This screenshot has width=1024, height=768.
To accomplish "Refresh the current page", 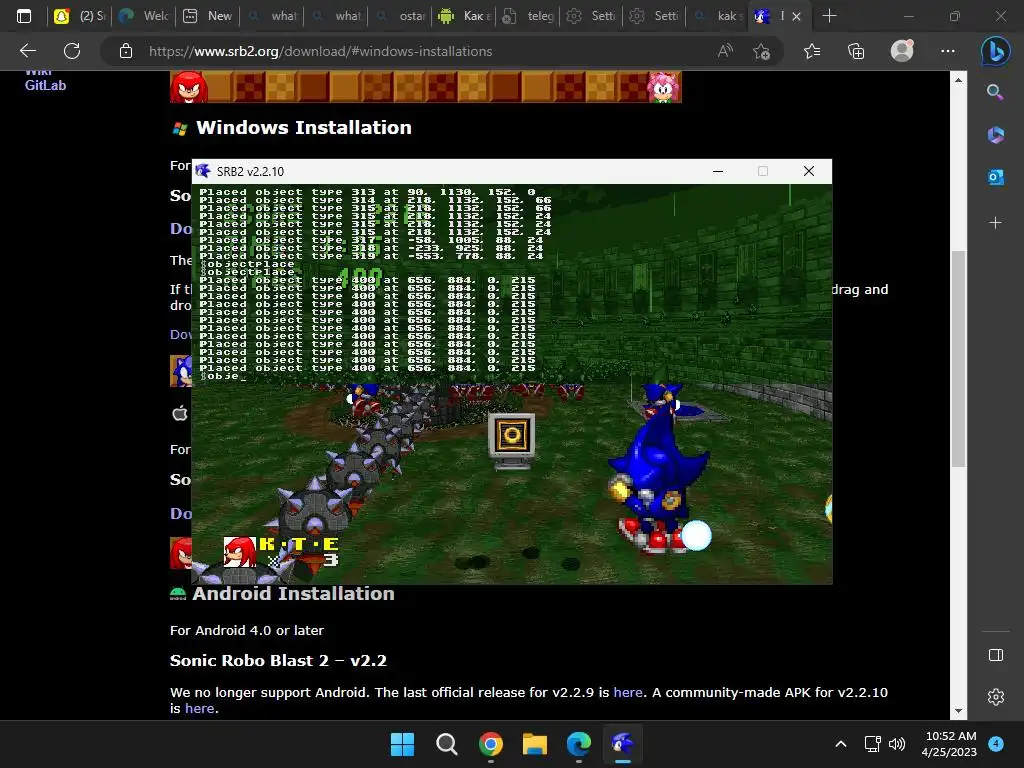I will click(72, 51).
